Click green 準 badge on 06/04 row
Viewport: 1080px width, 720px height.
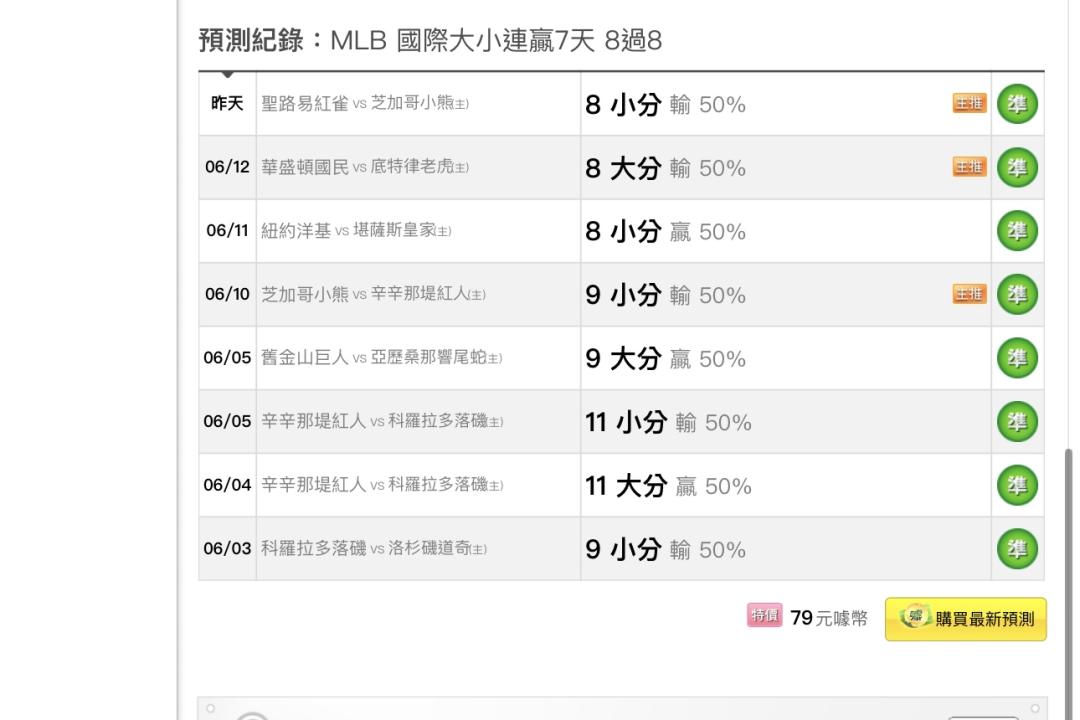pyautogui.click(x=1017, y=485)
